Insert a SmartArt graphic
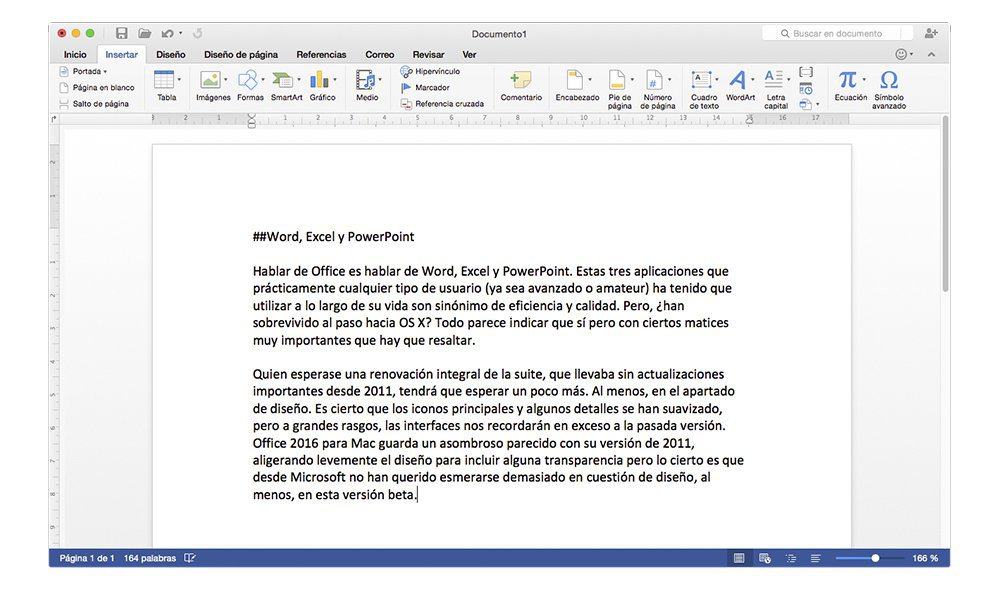 [x=283, y=80]
